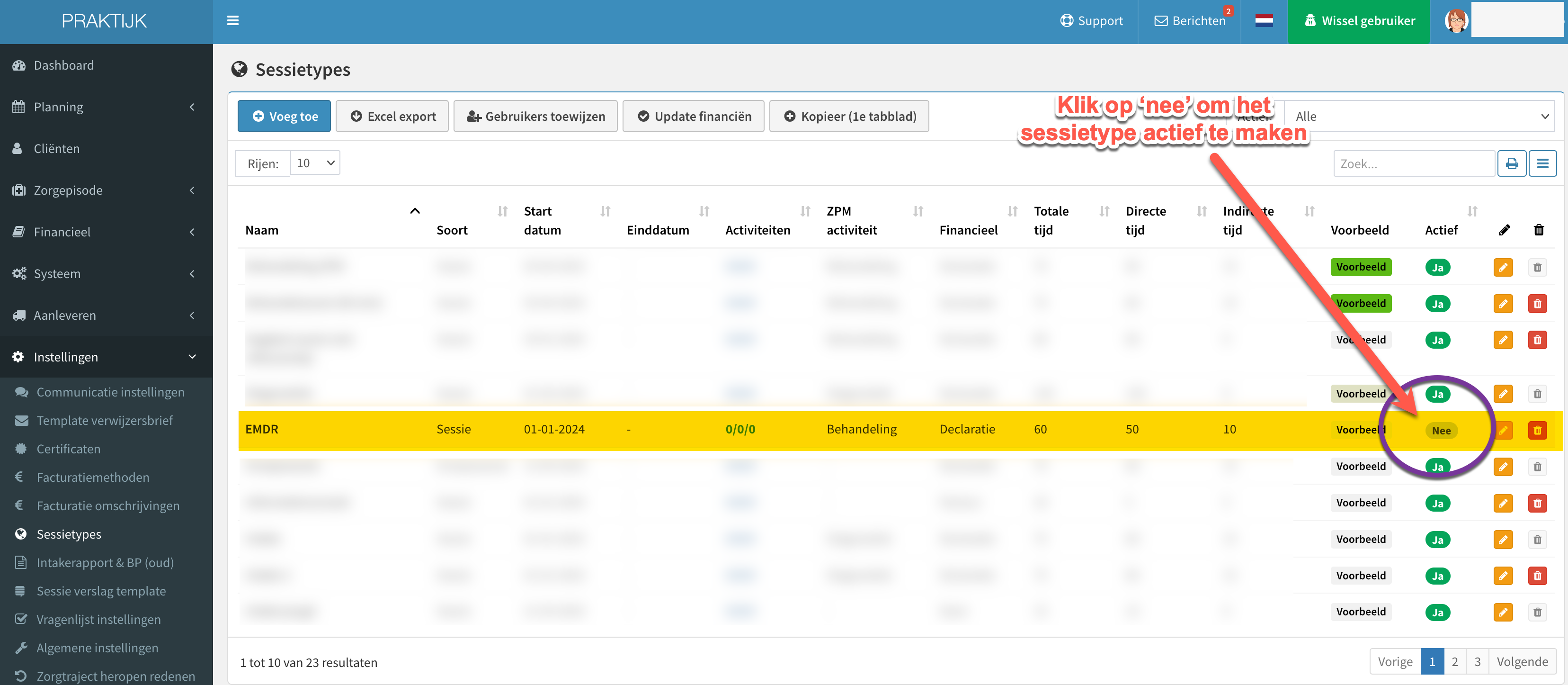This screenshot has width=1568, height=685.
Task: Expand the Planning sidebar menu
Action: pyautogui.click(x=106, y=107)
